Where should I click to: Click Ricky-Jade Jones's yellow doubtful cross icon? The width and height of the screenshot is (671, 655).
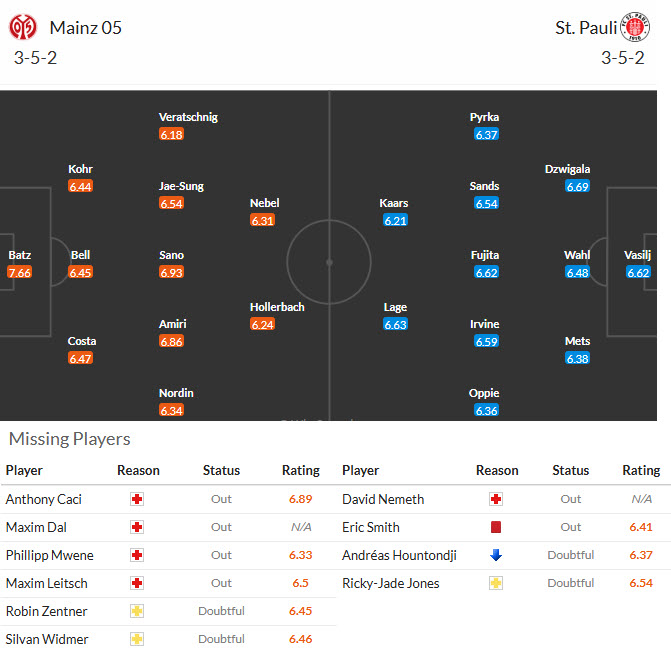point(496,583)
